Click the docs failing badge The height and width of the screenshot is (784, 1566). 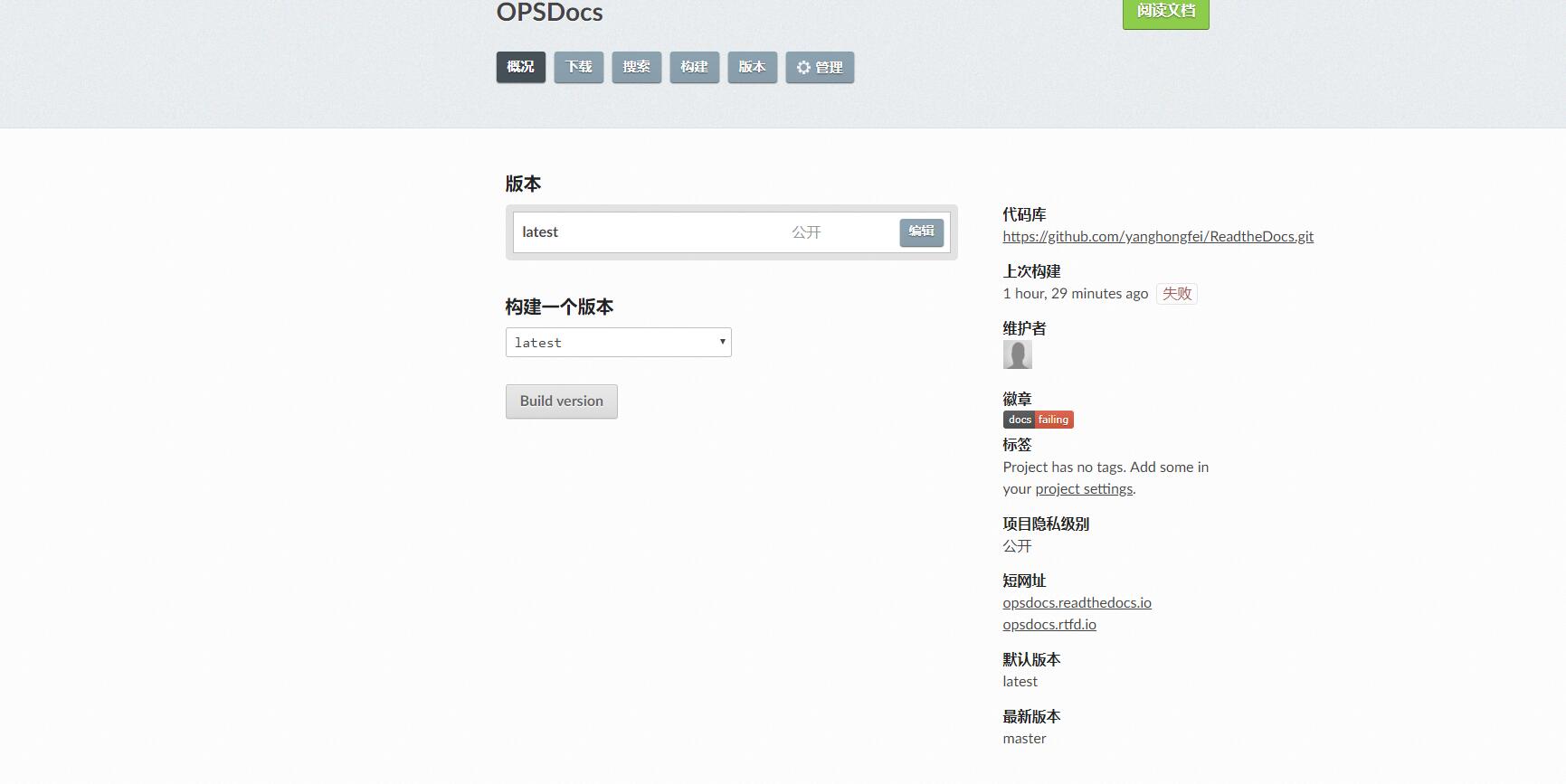point(1038,420)
